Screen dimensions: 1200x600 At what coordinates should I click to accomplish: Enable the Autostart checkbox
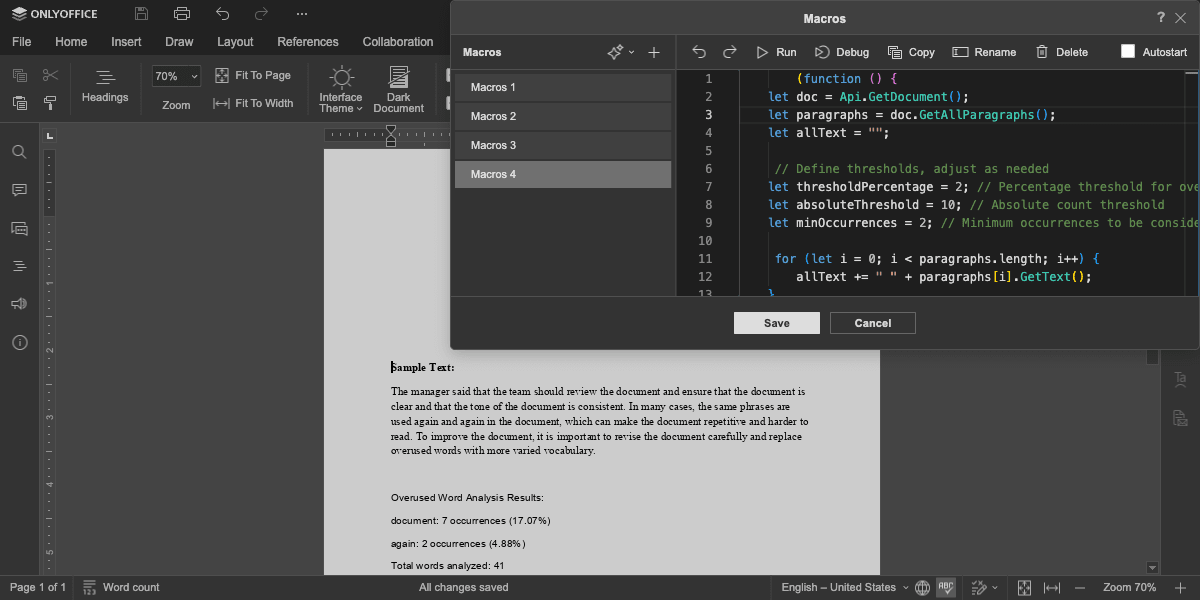[1128, 52]
